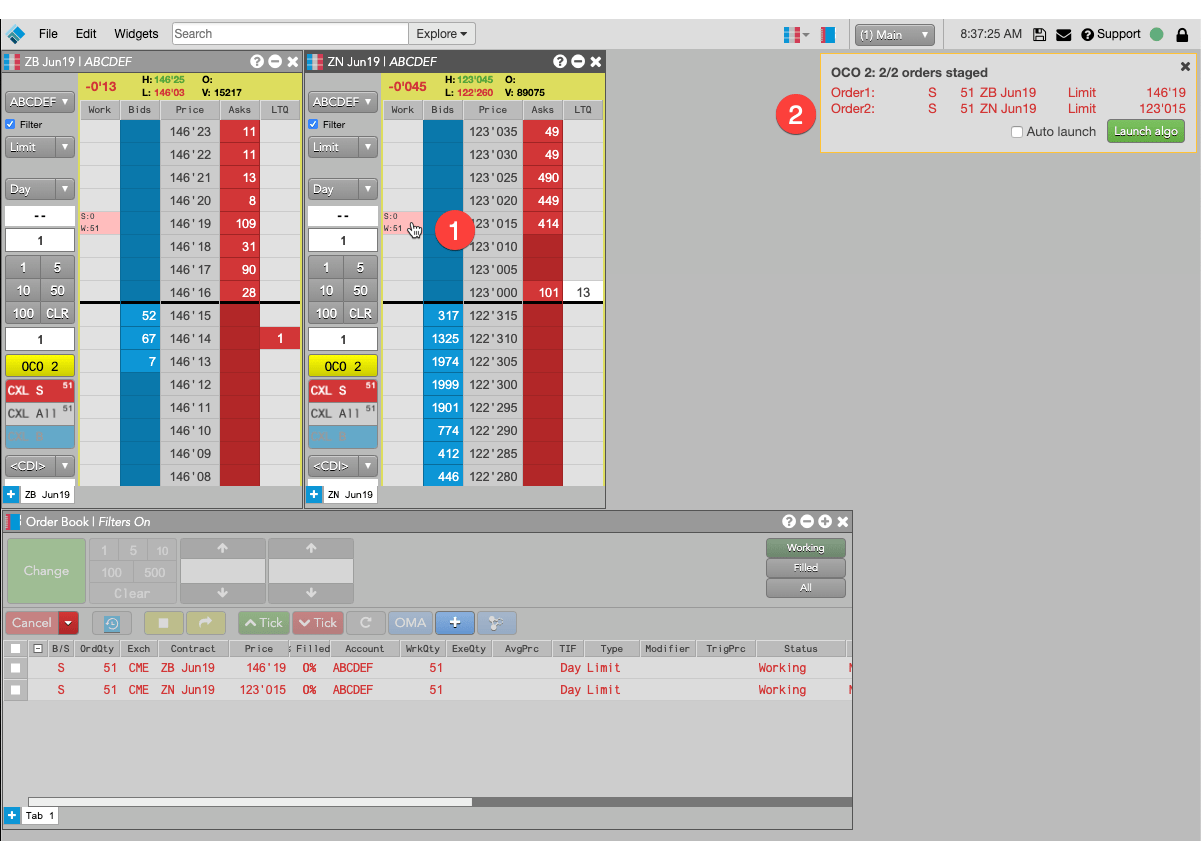Viewport: 1201px width, 858px height.
Task: Click the algo tree icon button in Order Book
Action: coord(497,622)
